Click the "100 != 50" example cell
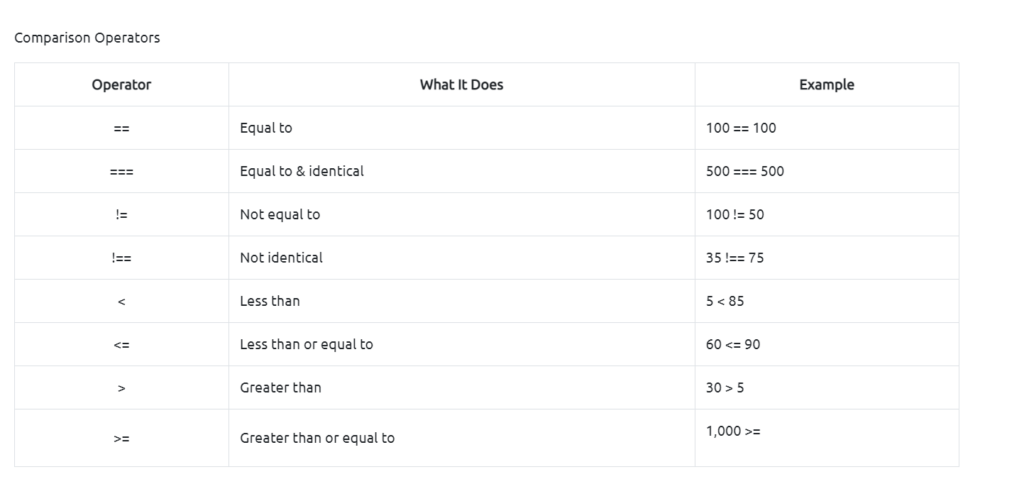 tap(735, 215)
